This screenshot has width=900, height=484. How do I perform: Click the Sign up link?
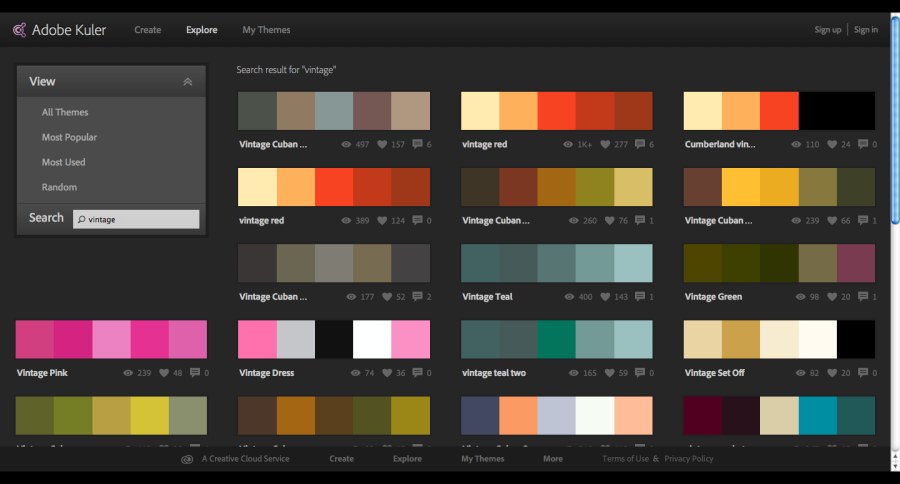pyautogui.click(x=827, y=30)
